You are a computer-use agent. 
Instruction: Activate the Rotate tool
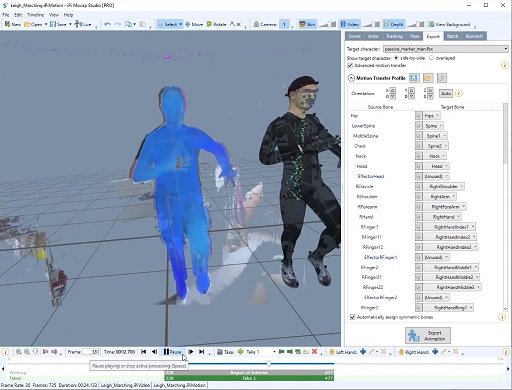[216, 24]
